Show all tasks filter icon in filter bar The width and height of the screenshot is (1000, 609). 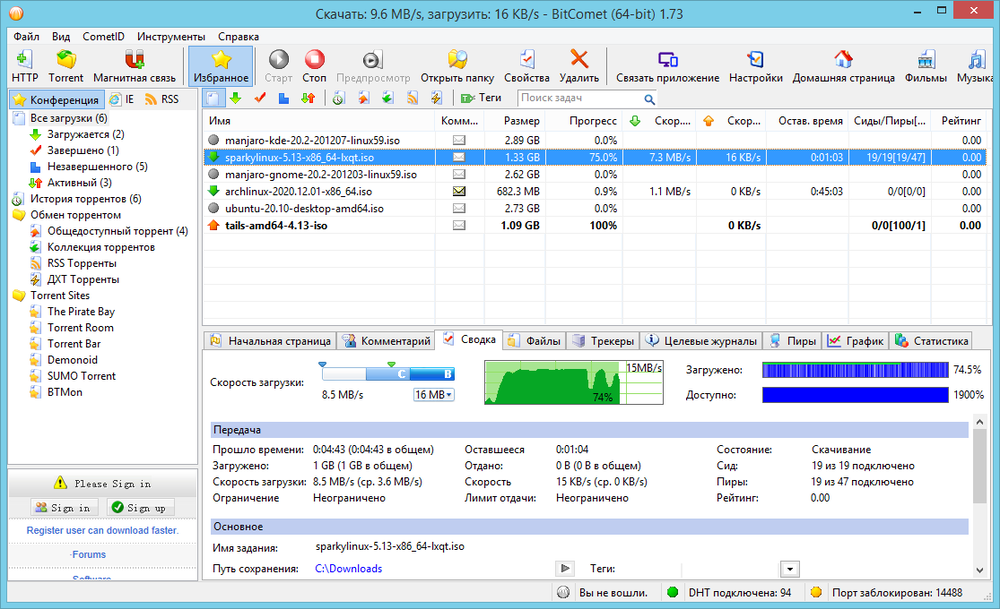[214, 98]
